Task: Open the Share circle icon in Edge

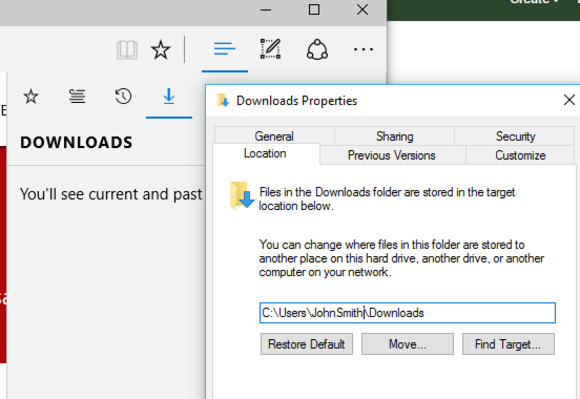Action: coord(317,50)
